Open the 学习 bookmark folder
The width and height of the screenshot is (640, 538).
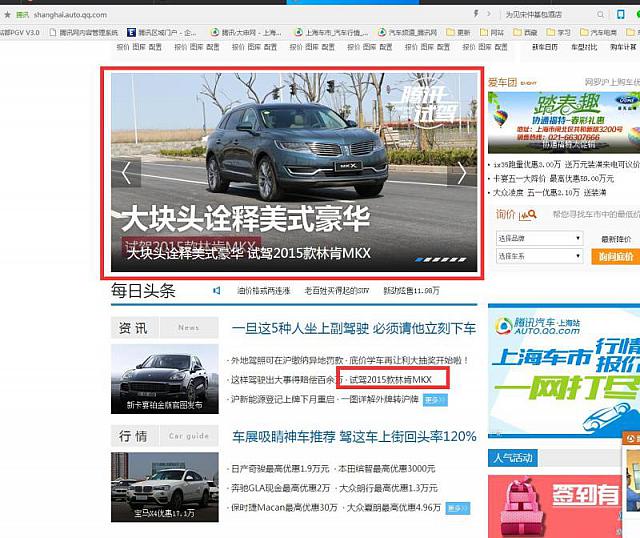pyautogui.click(x=559, y=32)
